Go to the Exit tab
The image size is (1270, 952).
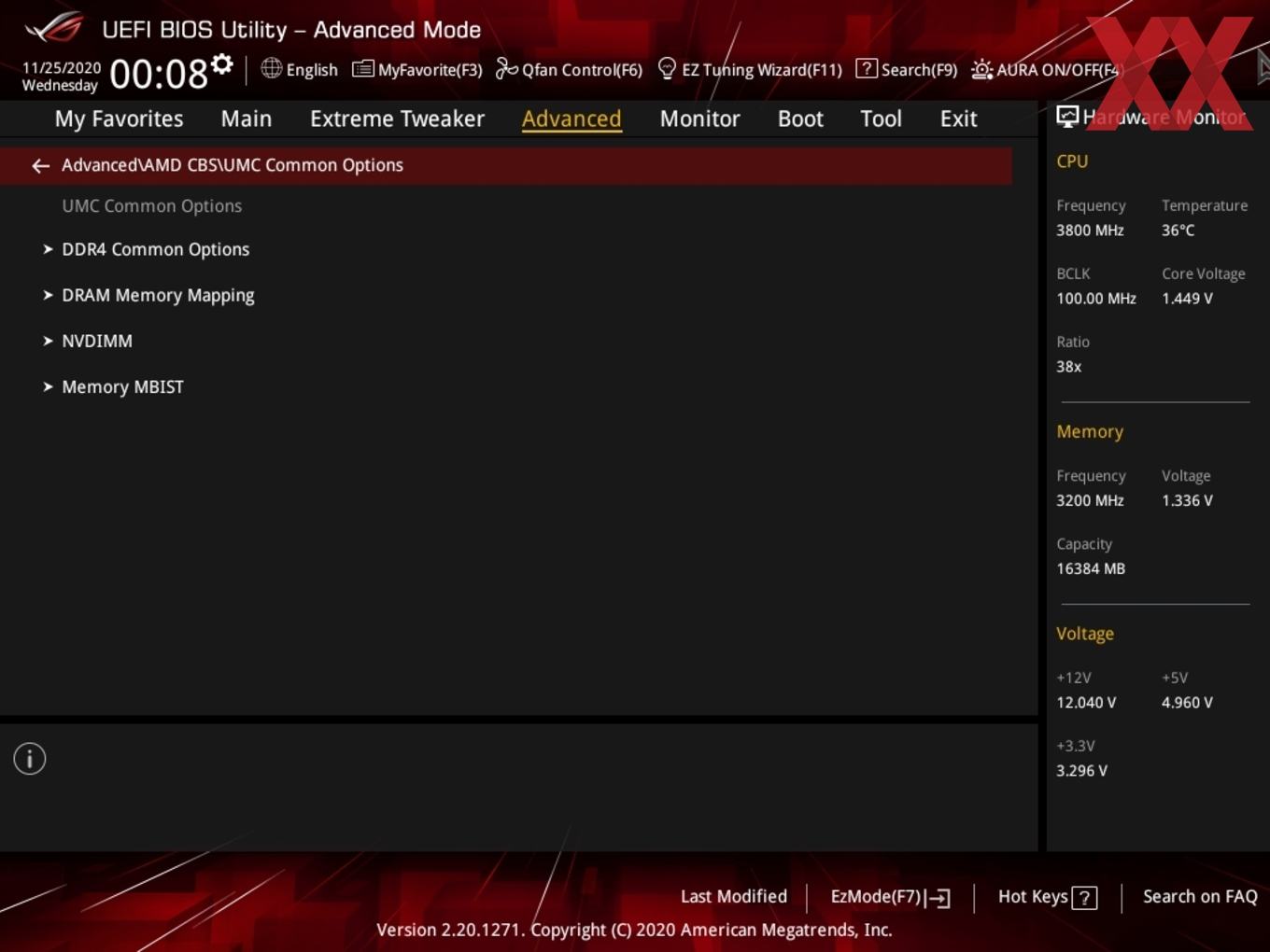[958, 119]
